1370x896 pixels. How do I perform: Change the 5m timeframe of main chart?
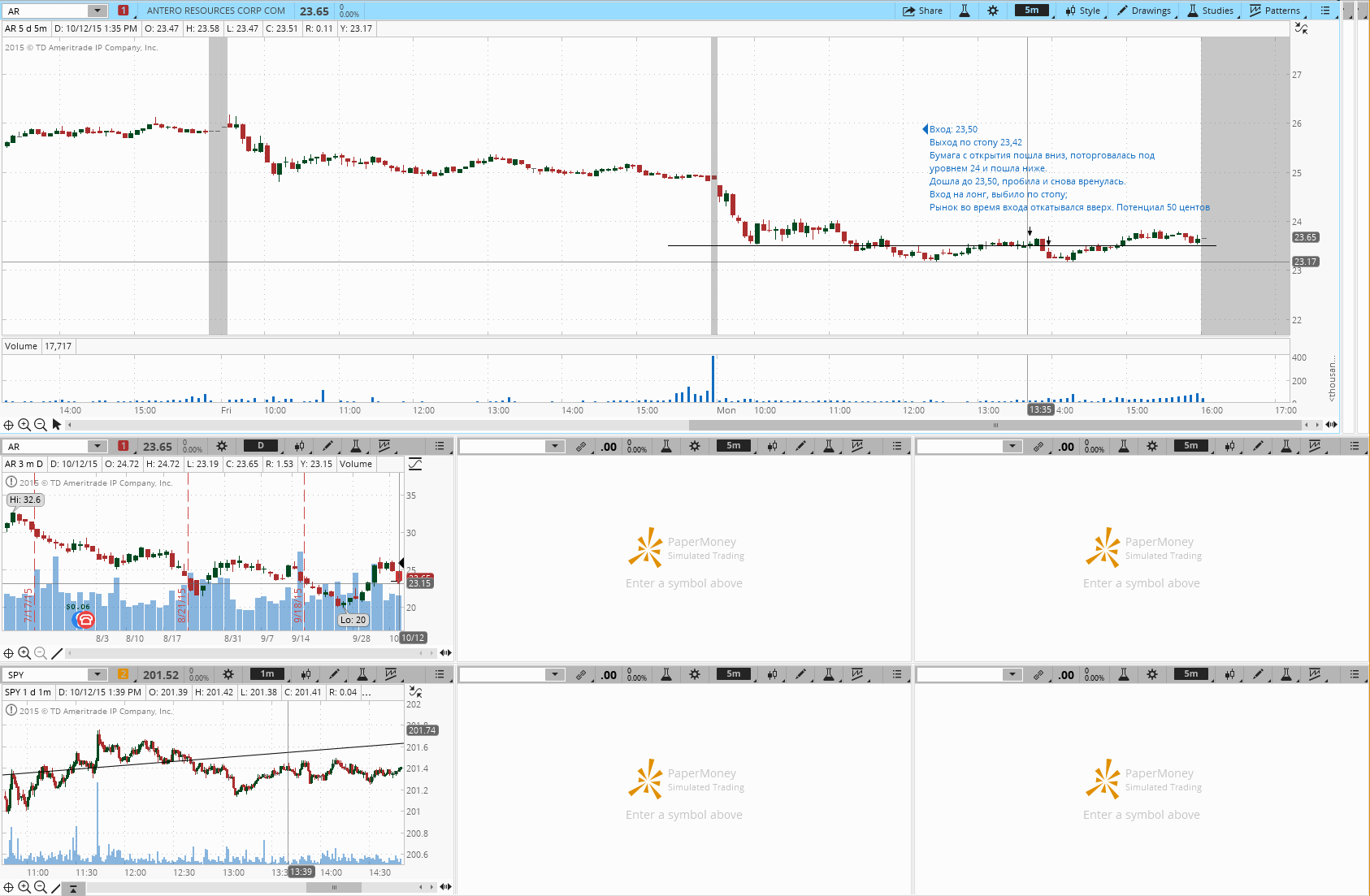[1032, 11]
